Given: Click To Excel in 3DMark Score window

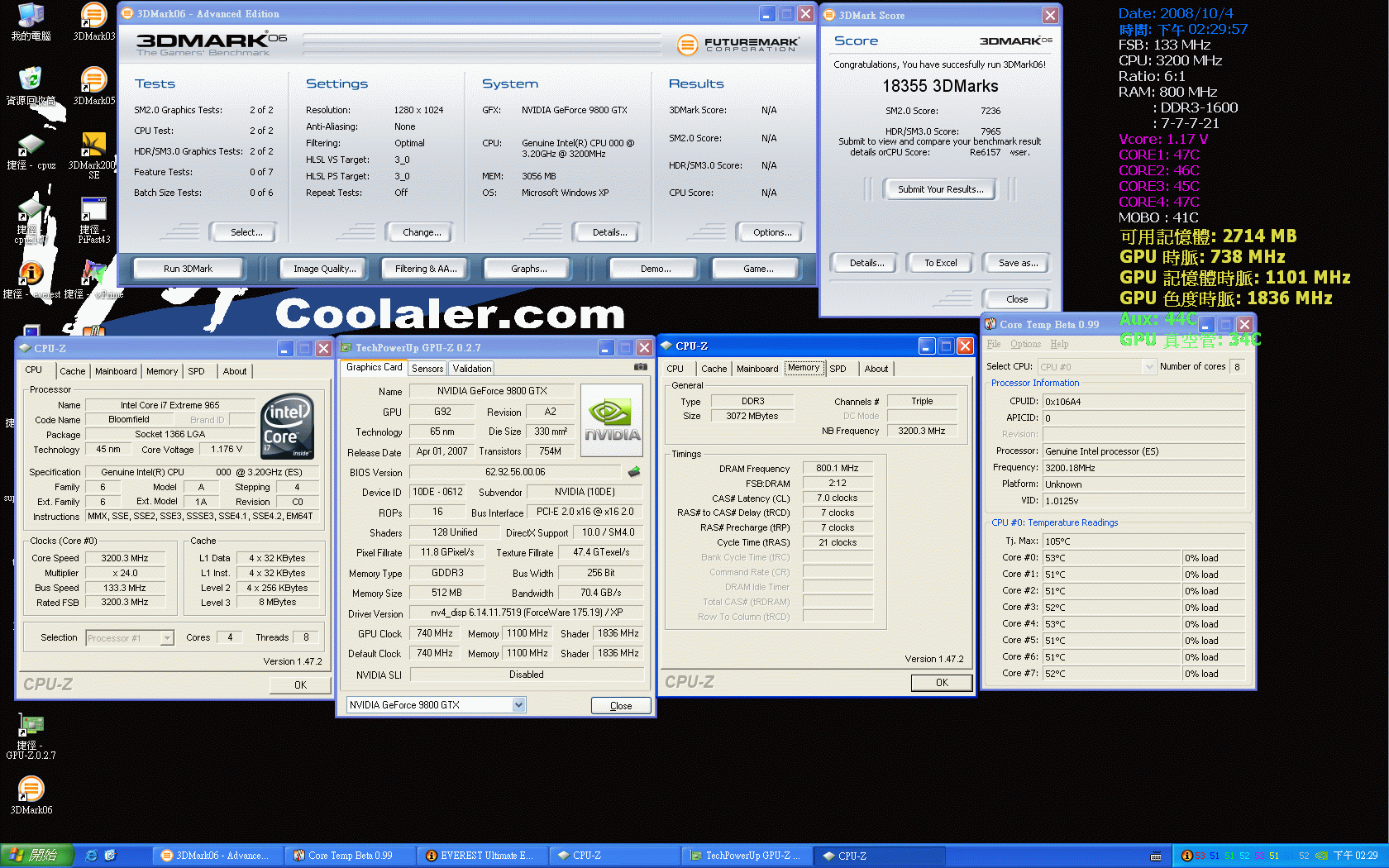Looking at the screenshot, I should 940,263.
